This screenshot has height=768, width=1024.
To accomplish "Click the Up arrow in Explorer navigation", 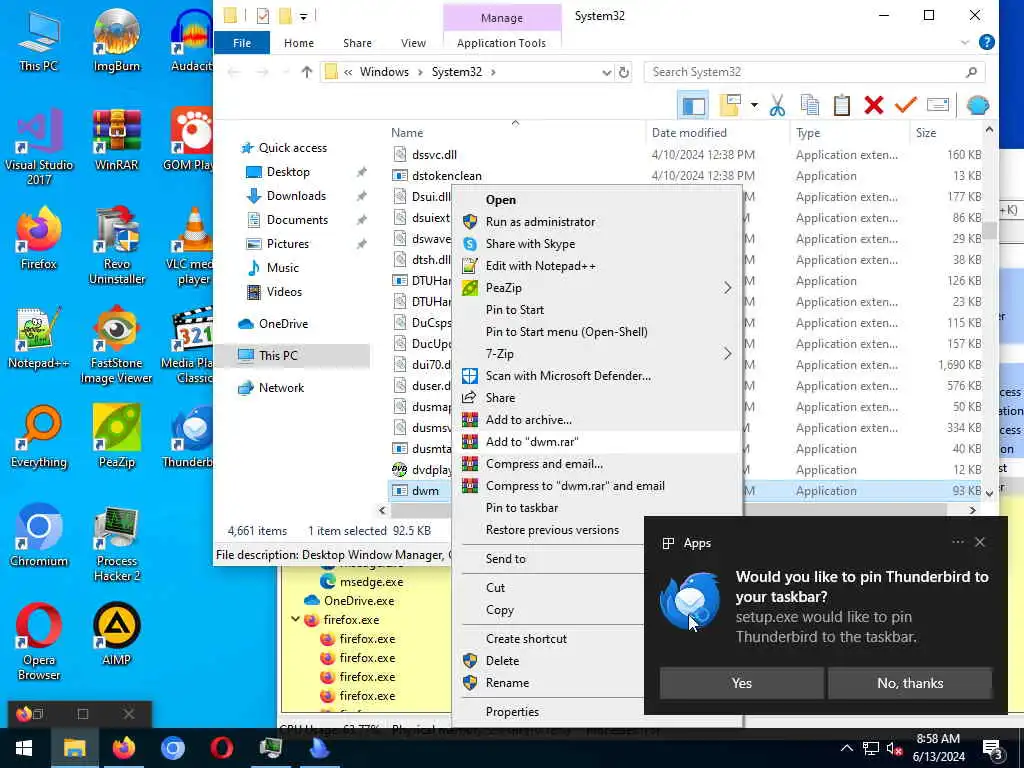I will pyautogui.click(x=306, y=72).
